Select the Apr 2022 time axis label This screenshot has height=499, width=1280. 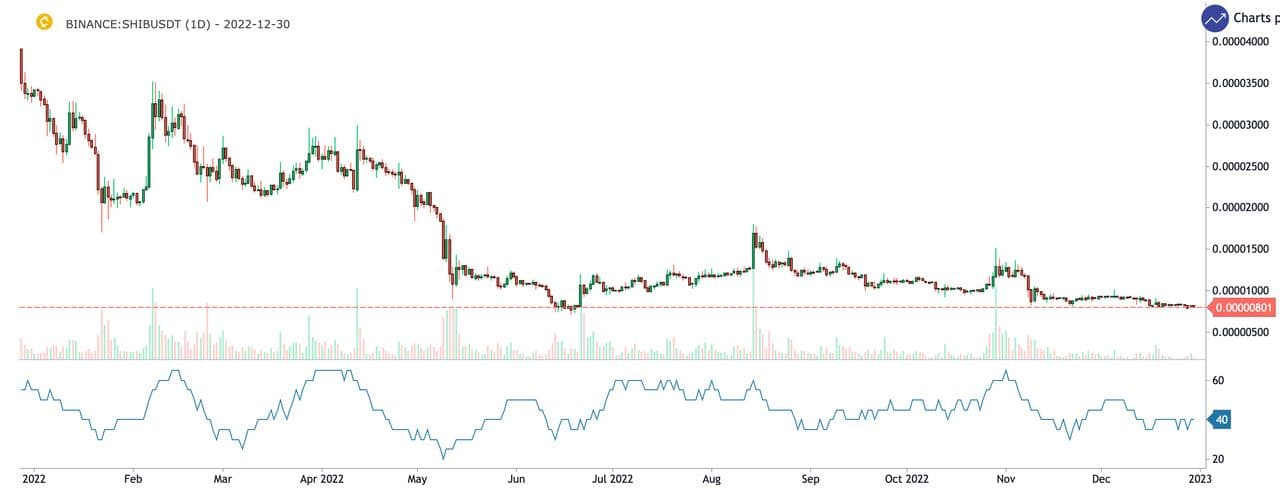point(322,479)
